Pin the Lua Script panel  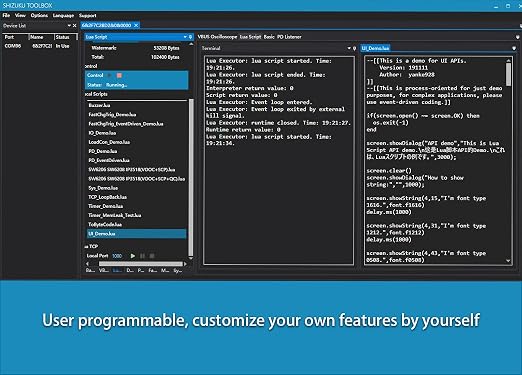190,37
